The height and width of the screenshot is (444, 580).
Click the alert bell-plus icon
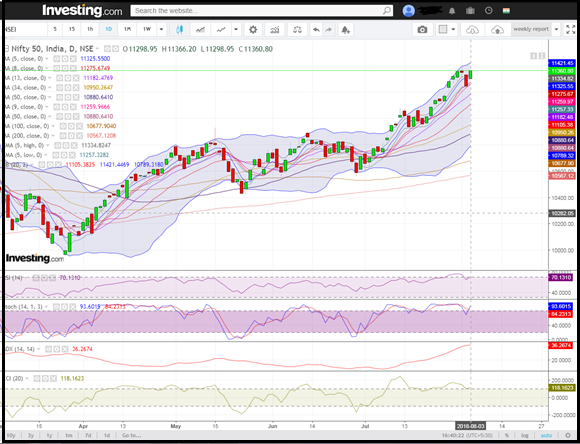[x=345, y=30]
